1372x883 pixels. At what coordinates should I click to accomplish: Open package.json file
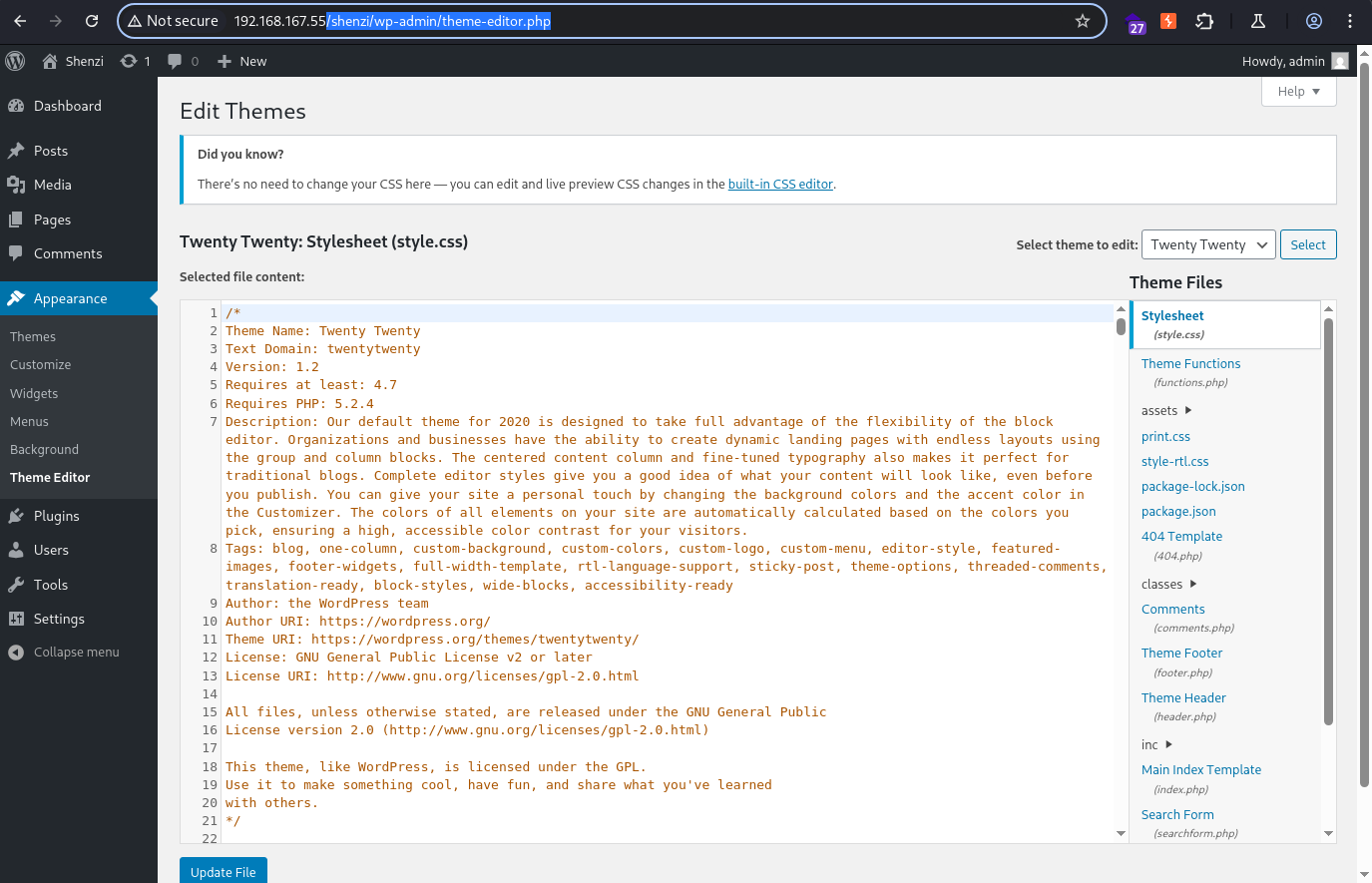click(1178, 511)
